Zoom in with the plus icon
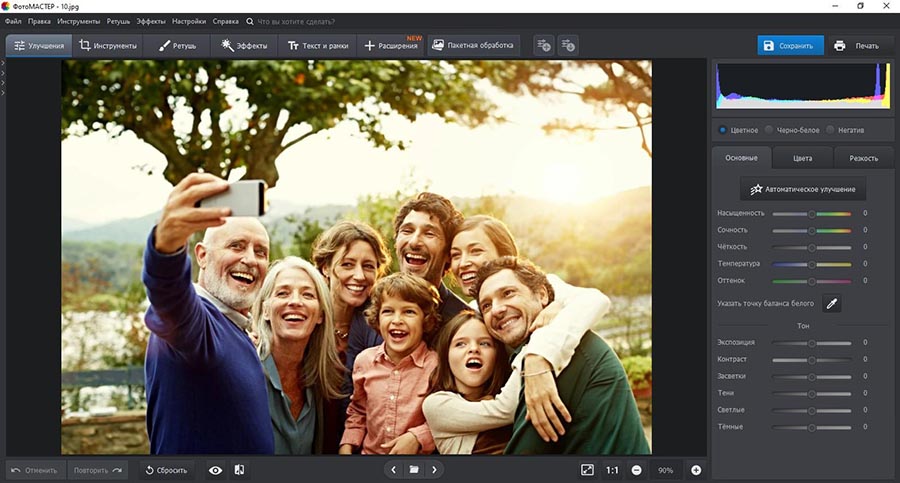 coord(696,470)
